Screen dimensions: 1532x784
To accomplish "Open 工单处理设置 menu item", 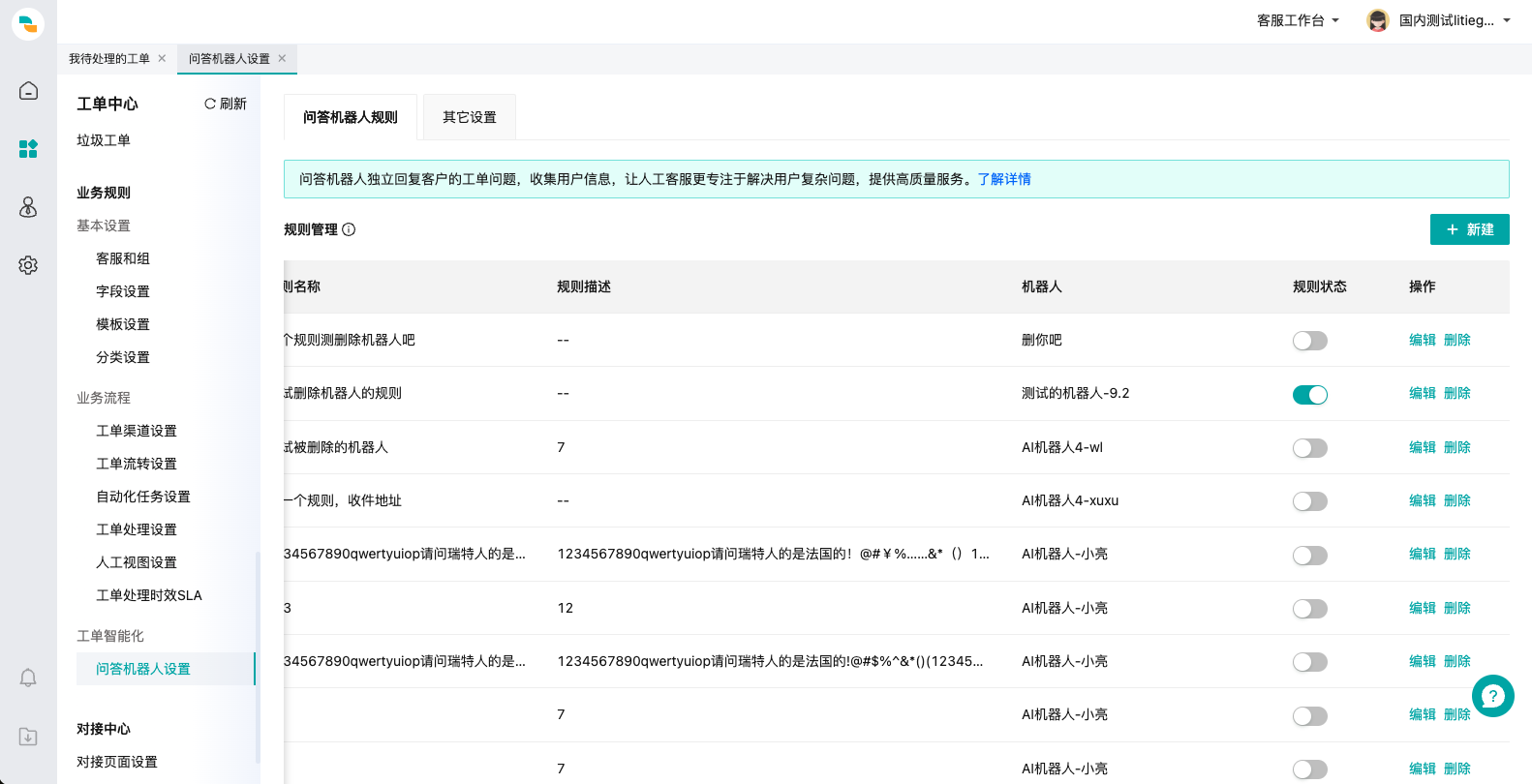I will 137,529.
